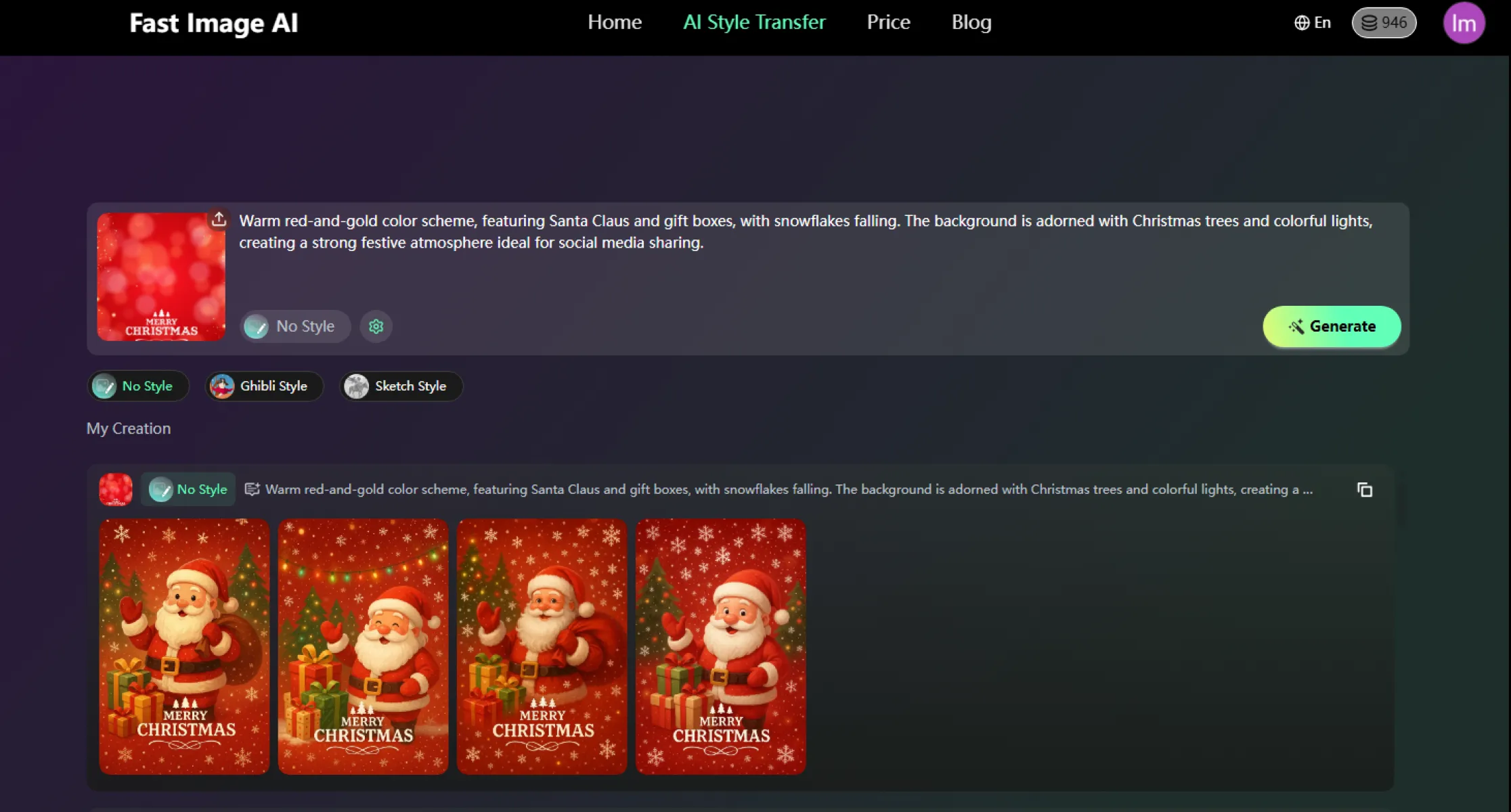This screenshot has height=812, width=1511.
Task: Click inside the prompt text area
Action: pyautogui.click(x=745, y=271)
